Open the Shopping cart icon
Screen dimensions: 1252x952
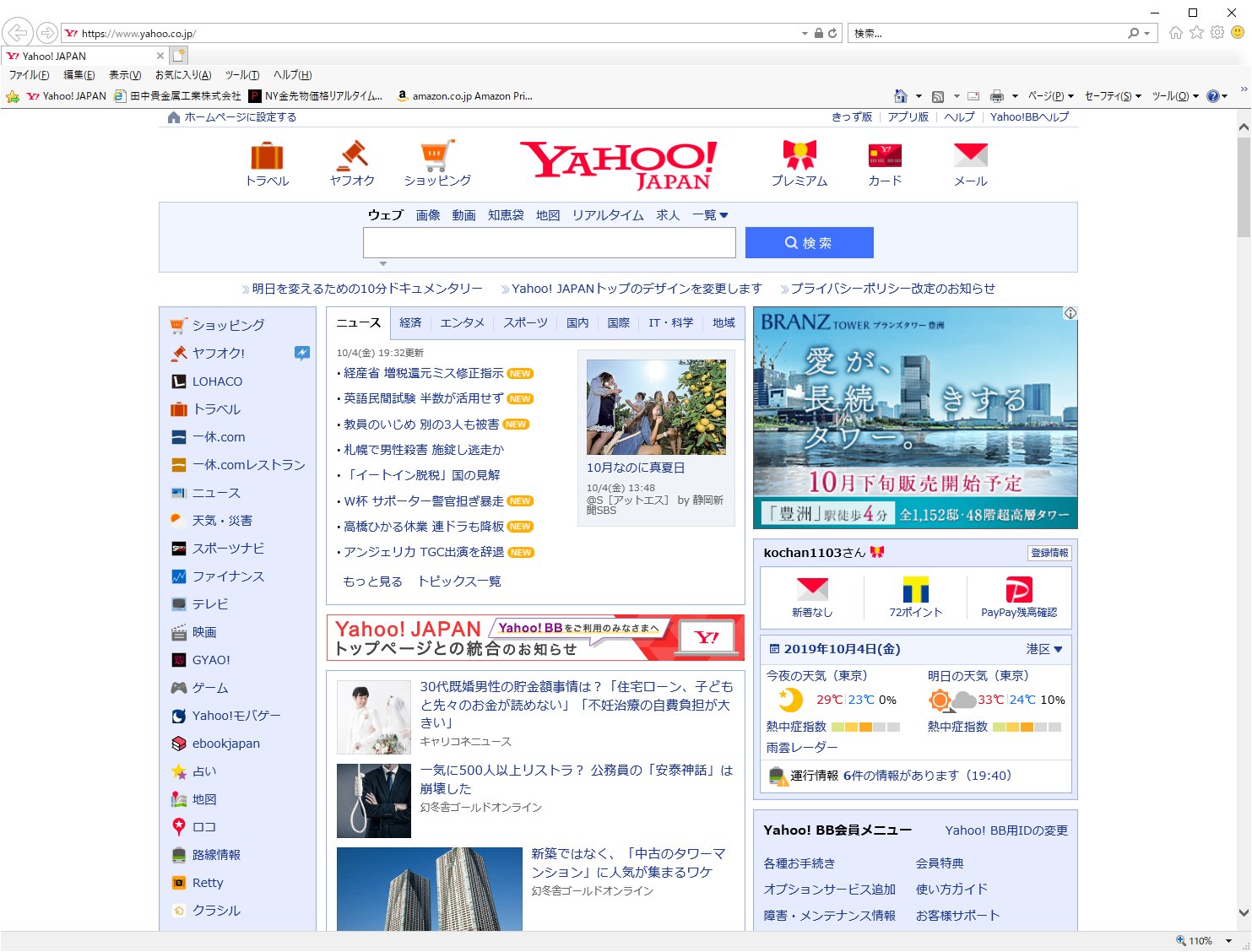(437, 156)
